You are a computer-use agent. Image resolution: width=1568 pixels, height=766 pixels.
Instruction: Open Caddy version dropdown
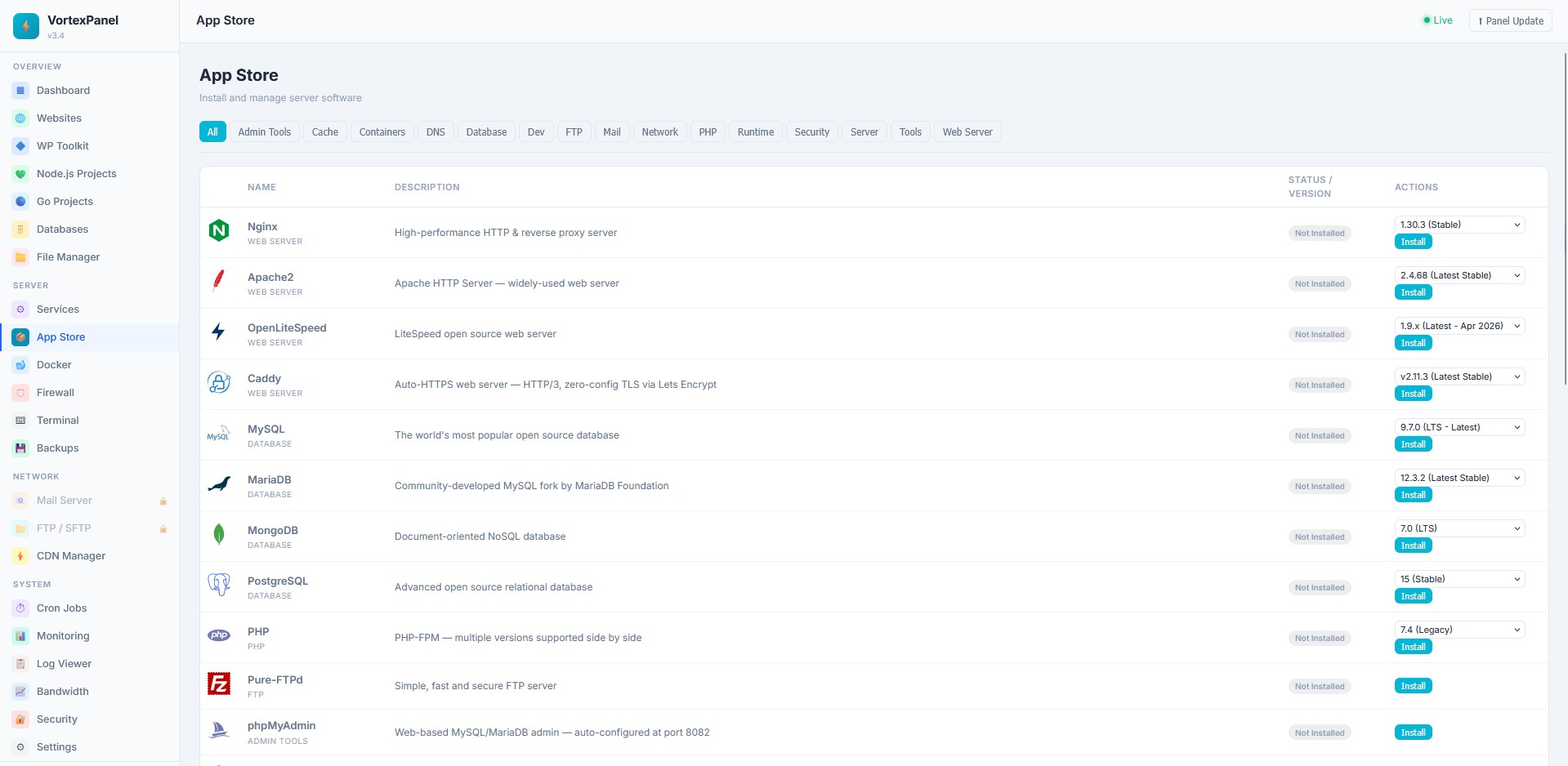click(x=1459, y=376)
